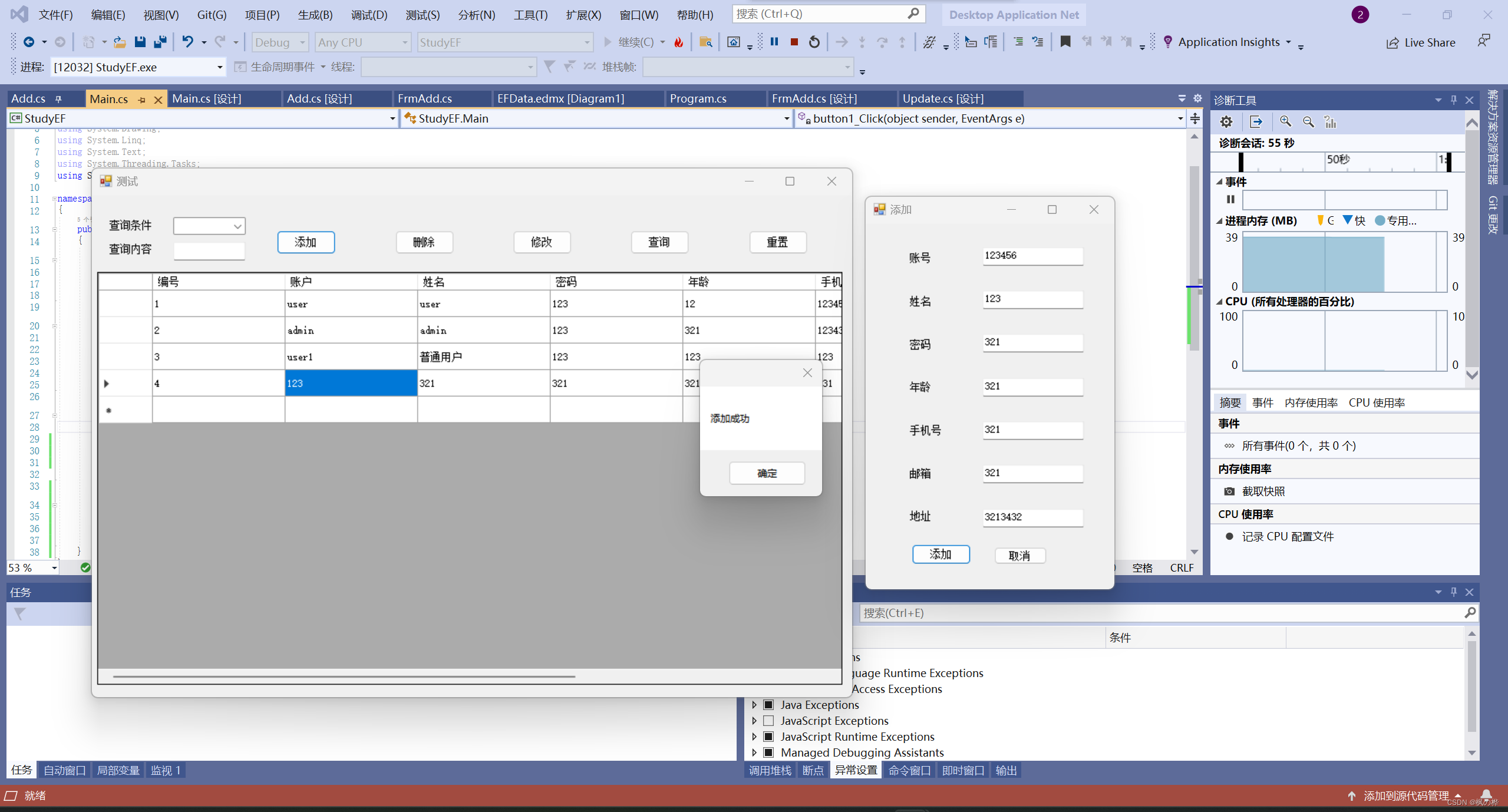Click the 账号 text field in 添加 form
Screen dimensions: 1508x812
point(1032,256)
